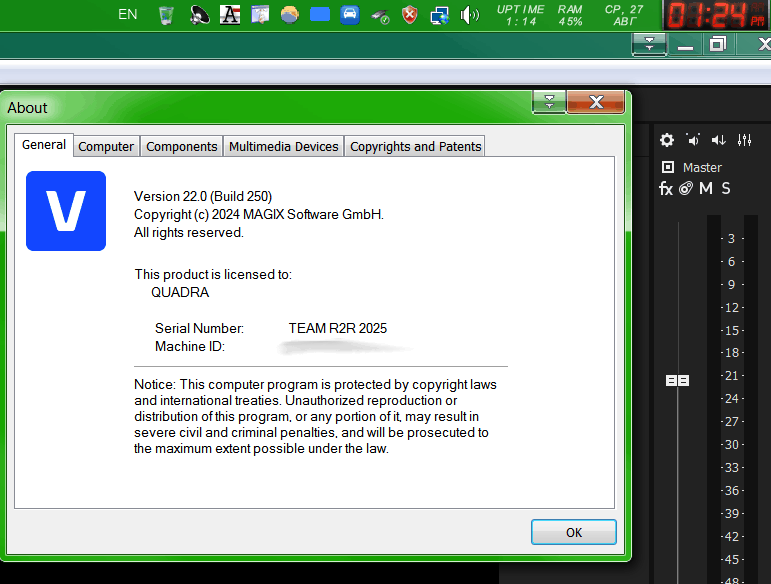Click the red digital clock 01:24

[716, 15]
